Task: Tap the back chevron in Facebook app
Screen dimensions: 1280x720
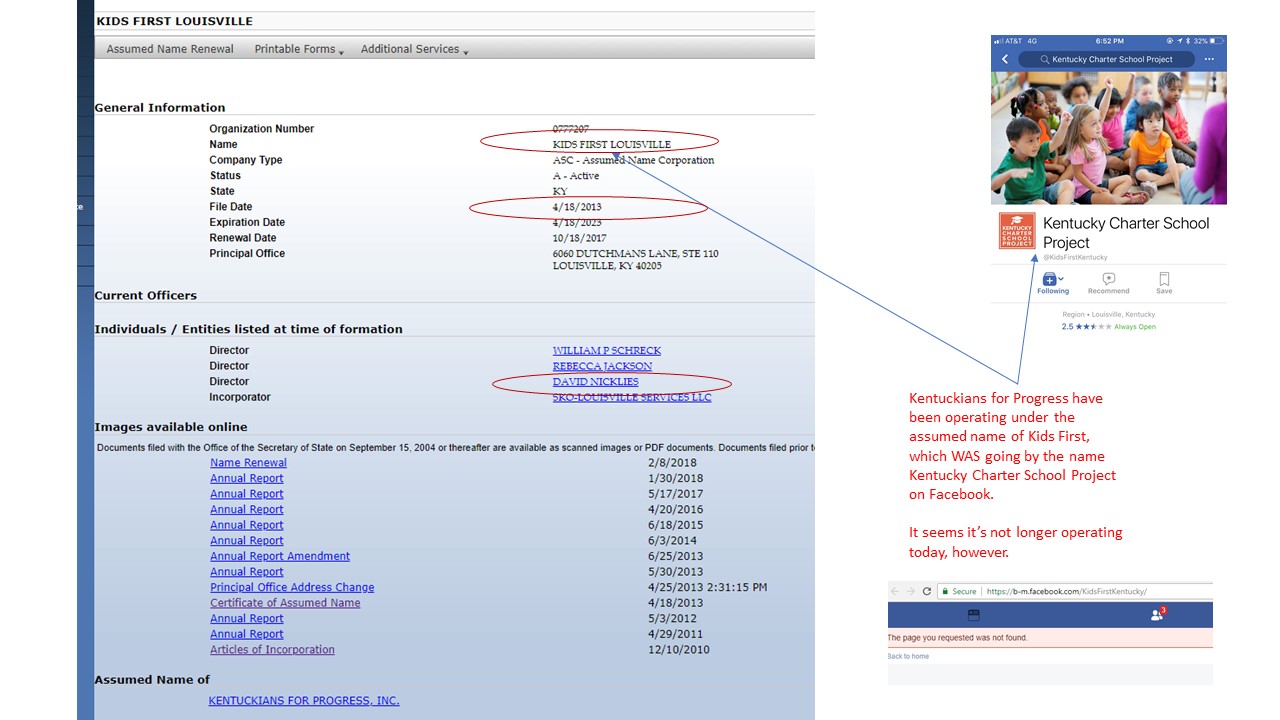Action: [x=1005, y=60]
